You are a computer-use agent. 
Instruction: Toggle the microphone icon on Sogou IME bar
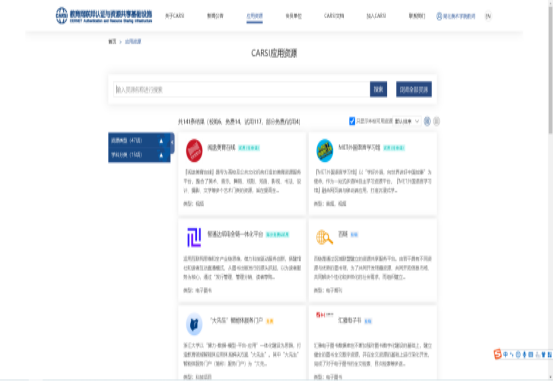point(524,354)
